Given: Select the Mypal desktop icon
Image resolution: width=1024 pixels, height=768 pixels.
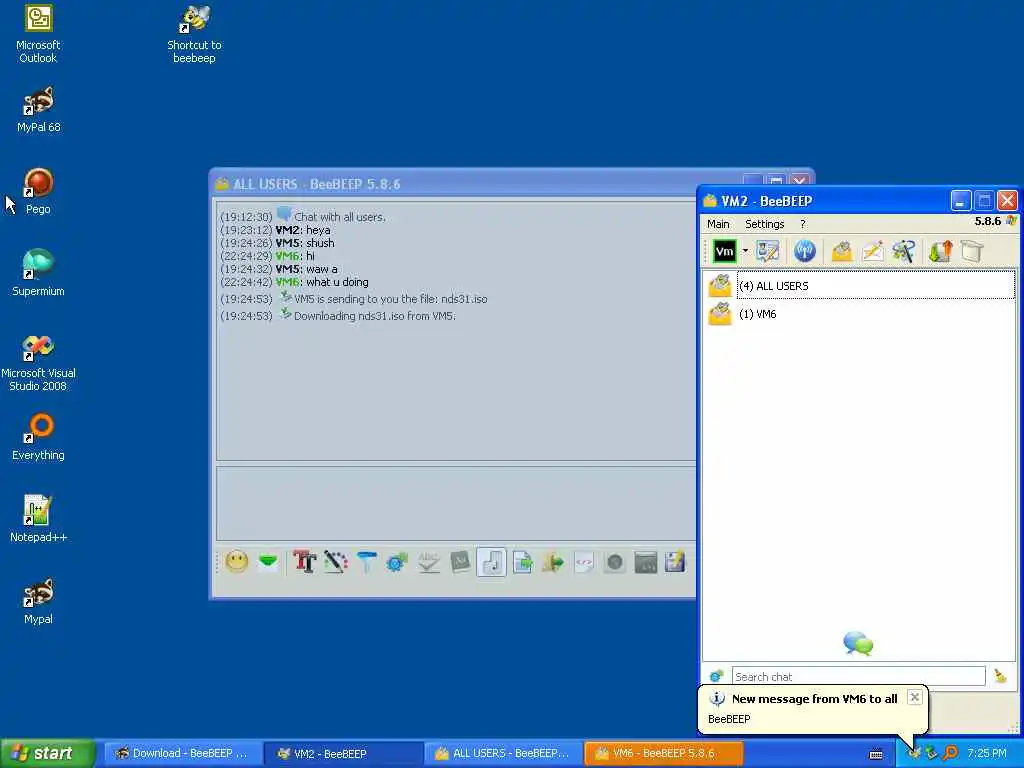Looking at the screenshot, I should [x=38, y=601].
